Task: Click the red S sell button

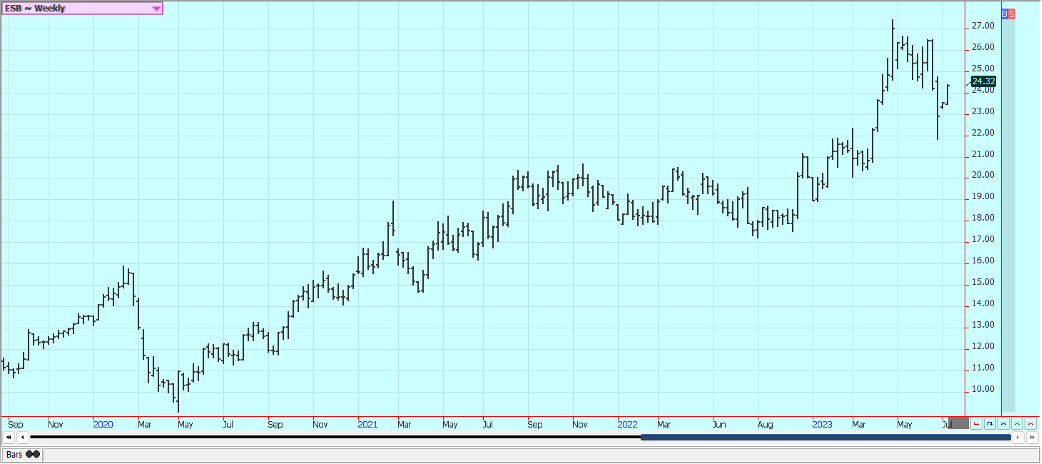Action: pos(1011,13)
